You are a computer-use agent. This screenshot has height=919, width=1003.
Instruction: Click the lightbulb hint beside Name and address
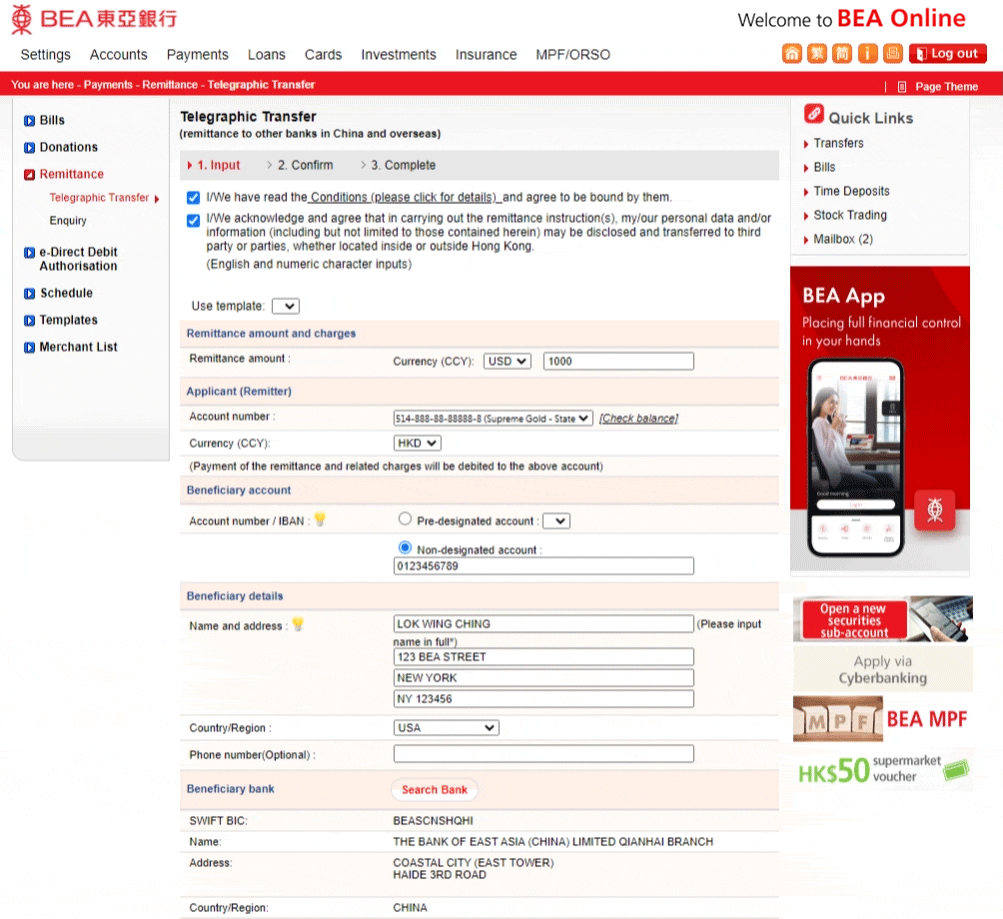297,624
